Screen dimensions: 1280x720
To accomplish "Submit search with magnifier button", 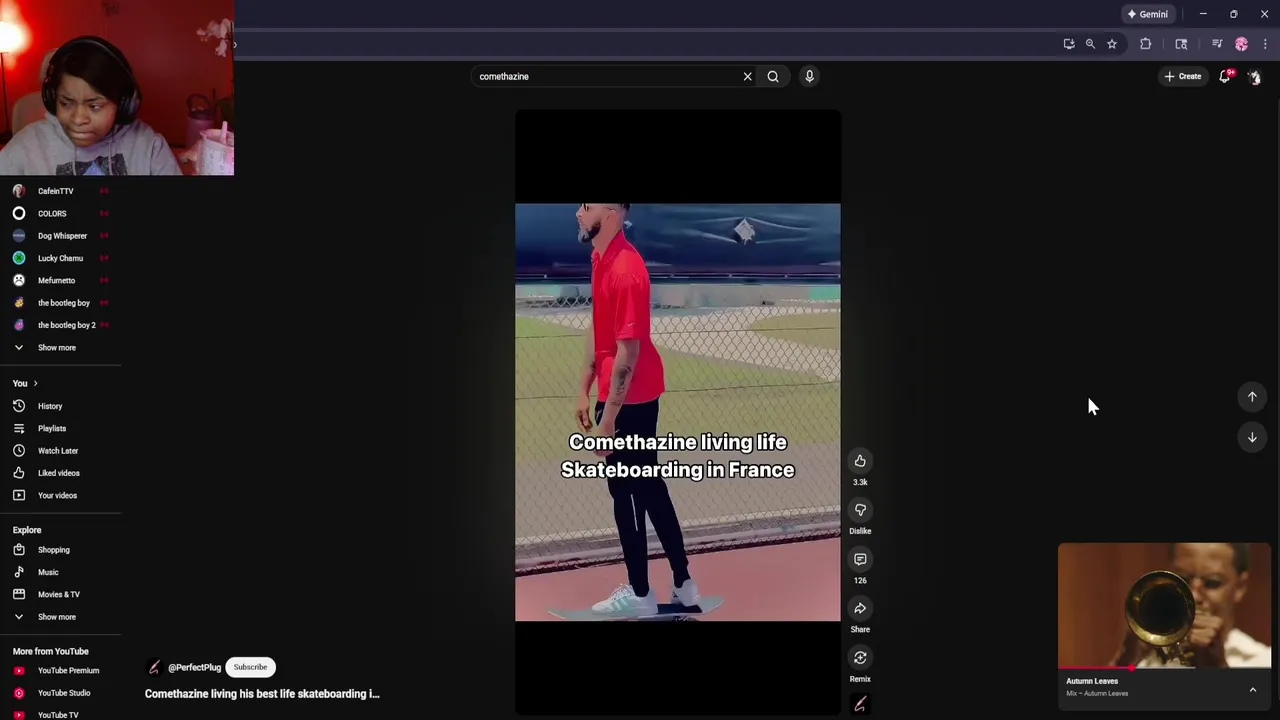I will (773, 76).
